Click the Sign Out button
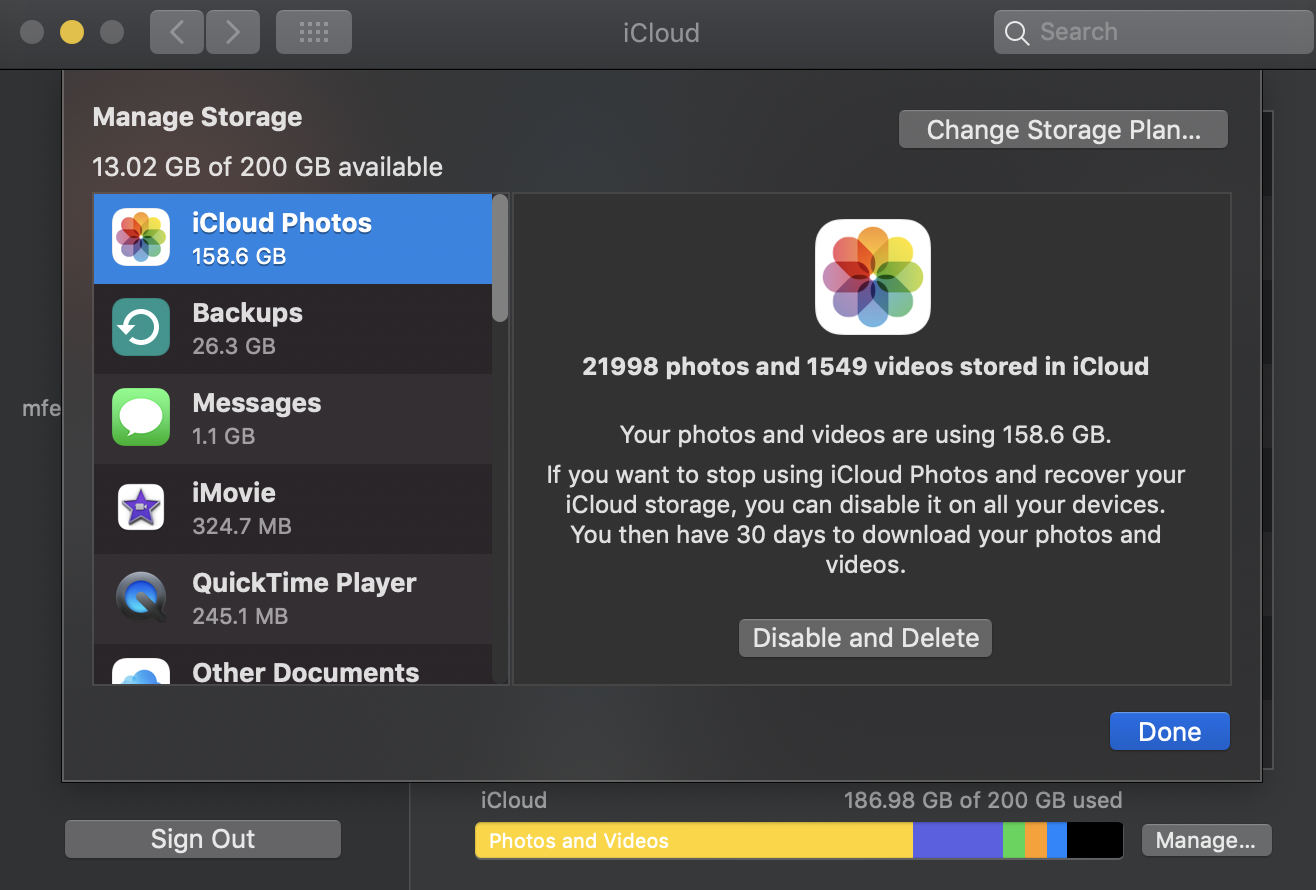Viewport: 1316px width, 890px height. click(x=203, y=839)
